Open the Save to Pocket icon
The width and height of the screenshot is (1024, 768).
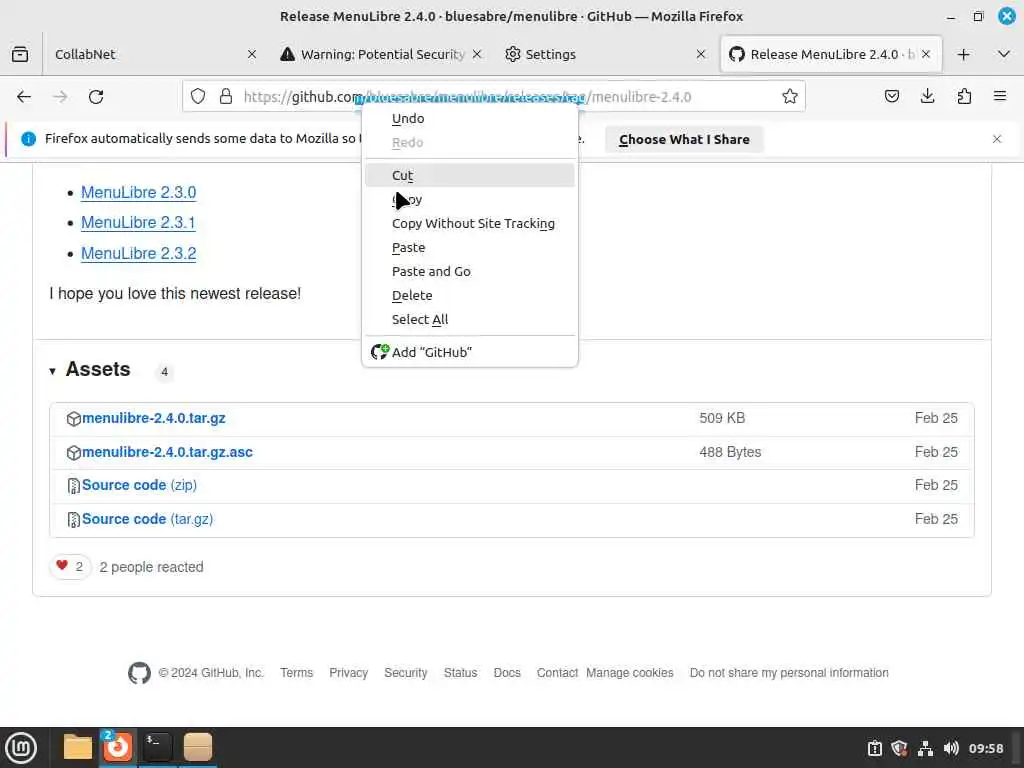point(891,97)
